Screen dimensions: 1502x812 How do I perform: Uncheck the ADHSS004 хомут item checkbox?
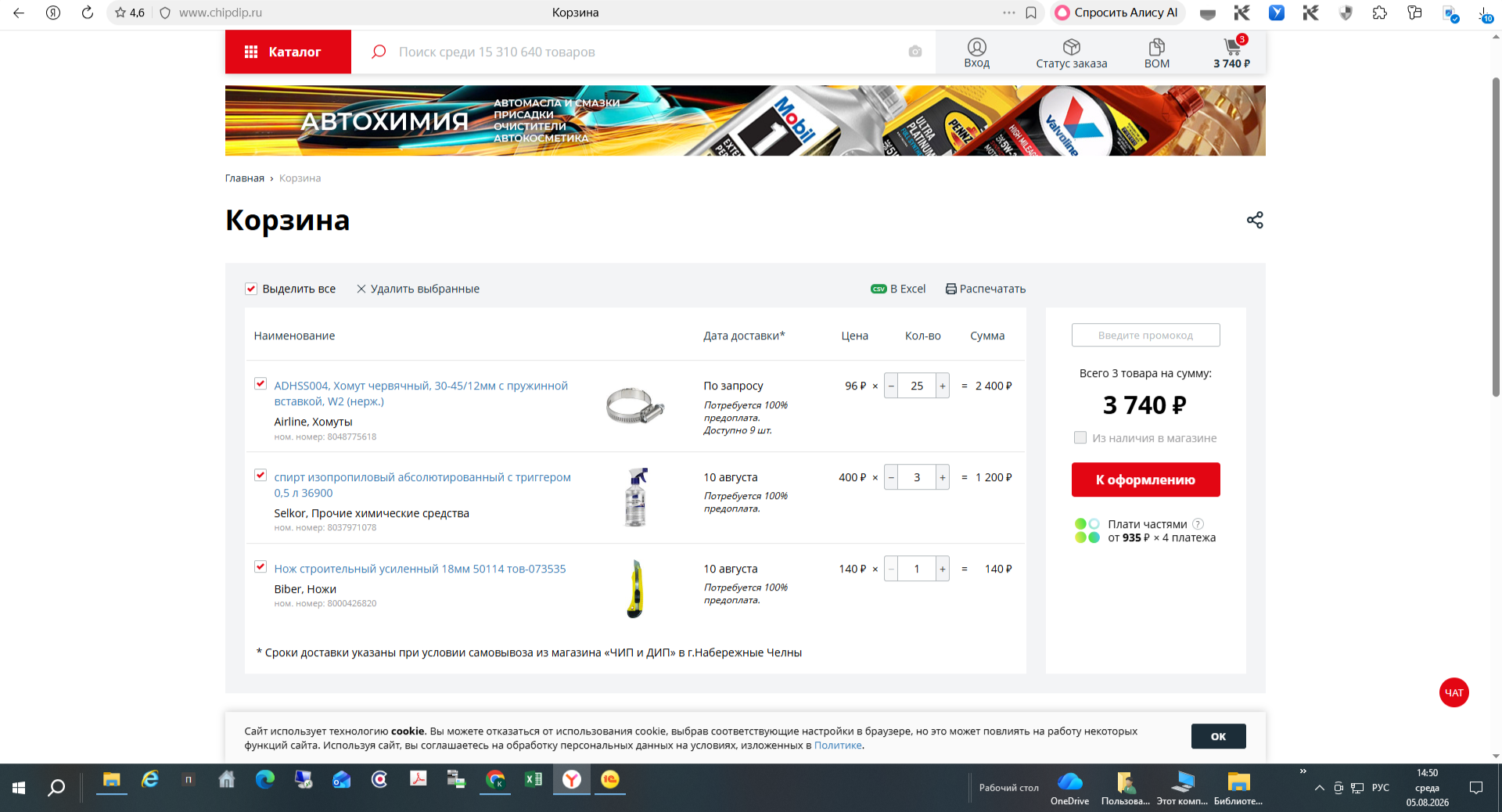pyautogui.click(x=261, y=383)
